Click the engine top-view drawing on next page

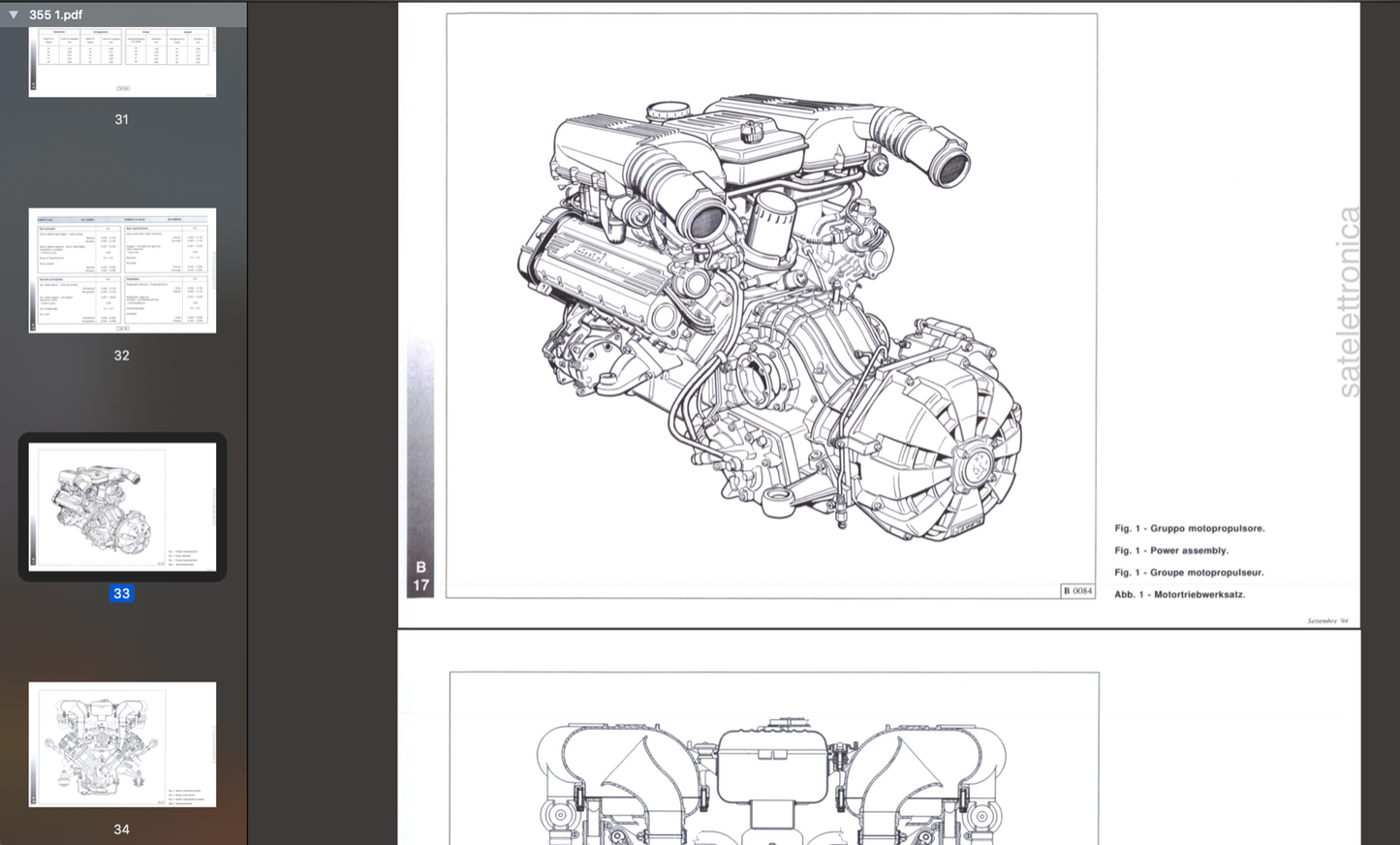[x=772, y=775]
